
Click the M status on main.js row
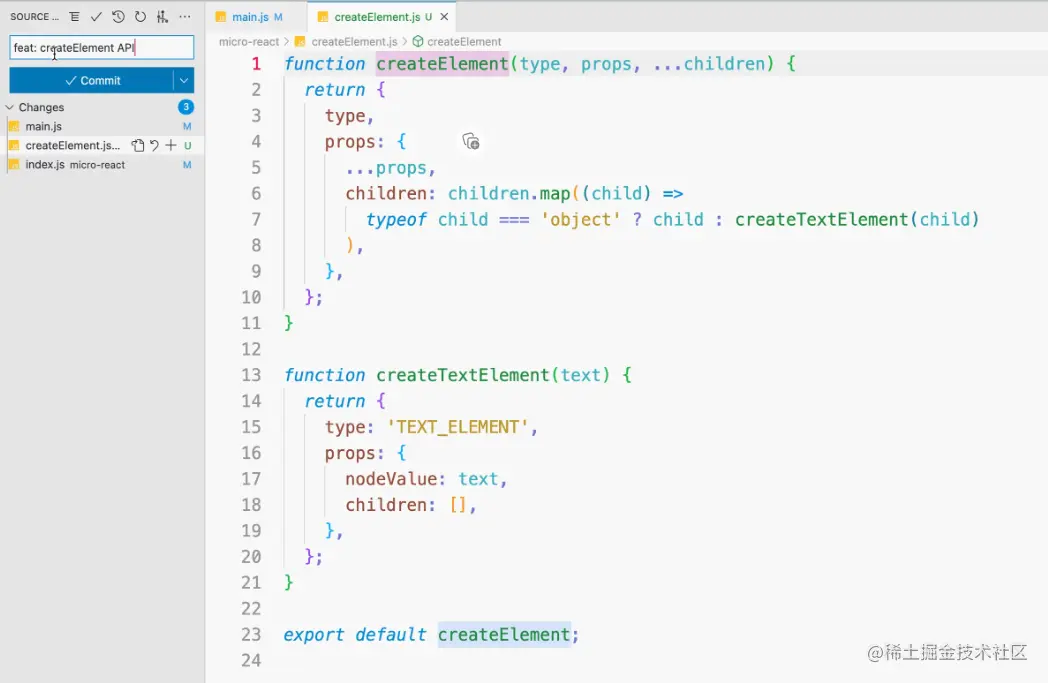tap(187, 126)
